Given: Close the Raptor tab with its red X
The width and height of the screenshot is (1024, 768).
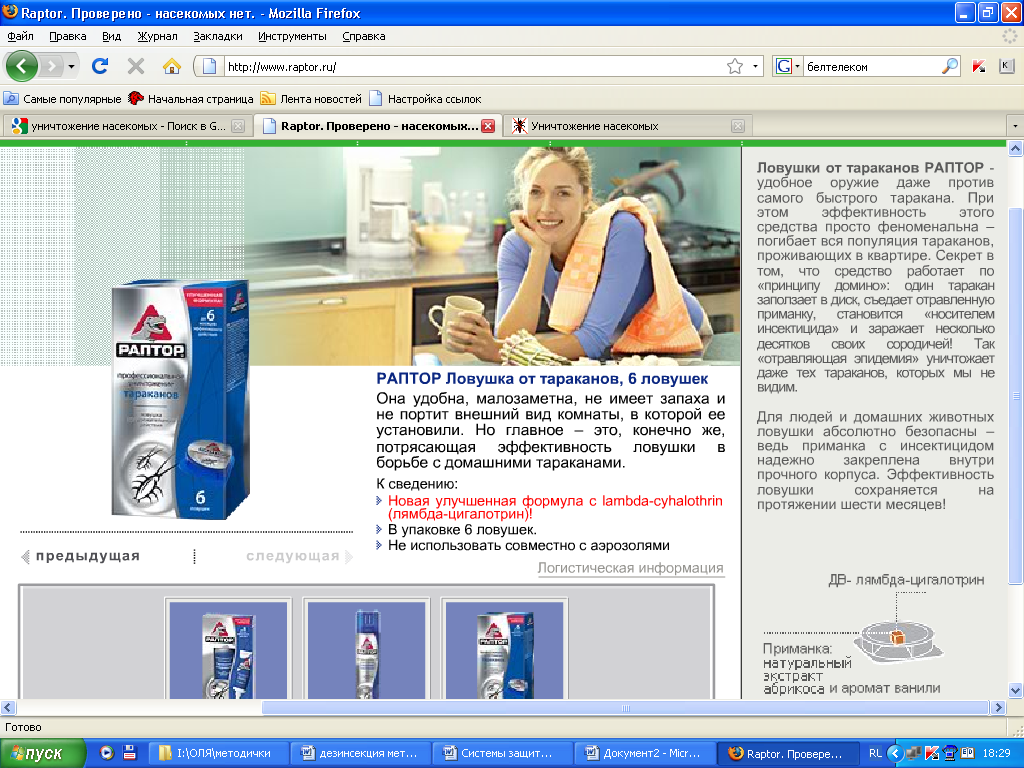Looking at the screenshot, I should pyautogui.click(x=488, y=126).
